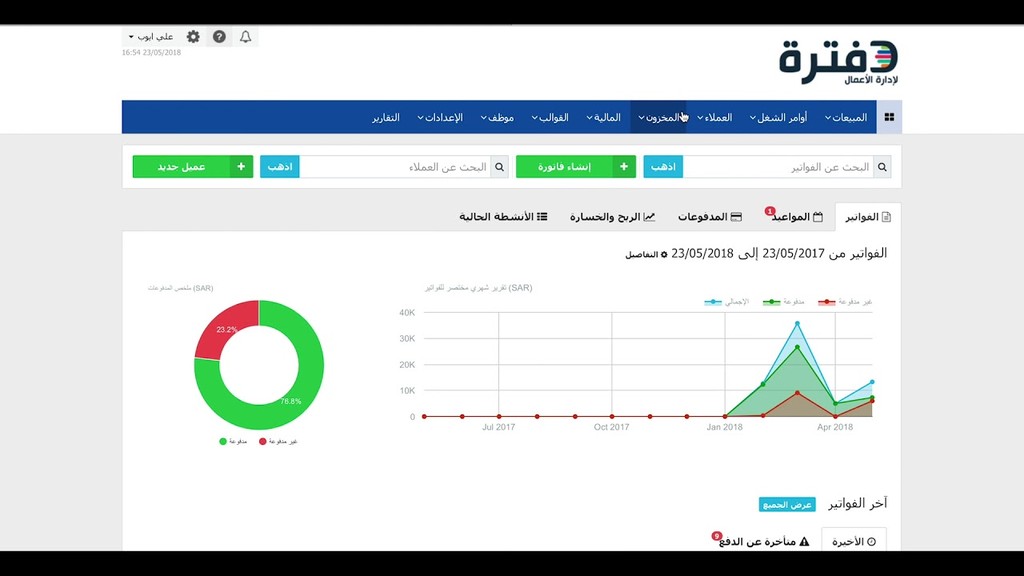
Task: Open the help question mark icon
Action: (219, 37)
